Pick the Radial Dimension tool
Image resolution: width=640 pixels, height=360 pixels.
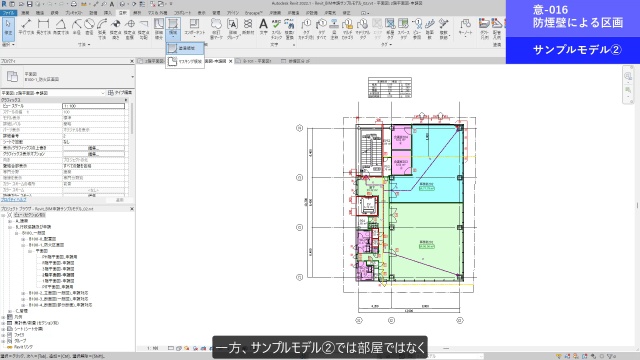point(76,28)
